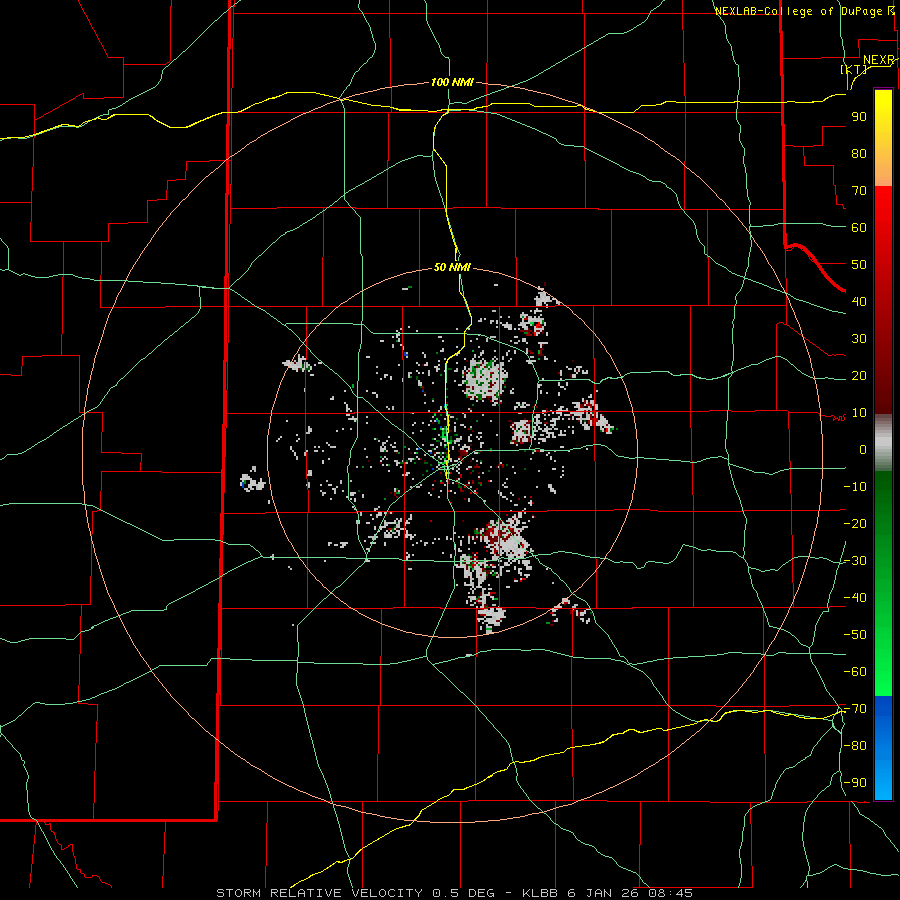Click the 20 value on velocity scale
900x900 pixels.
(x=859, y=376)
